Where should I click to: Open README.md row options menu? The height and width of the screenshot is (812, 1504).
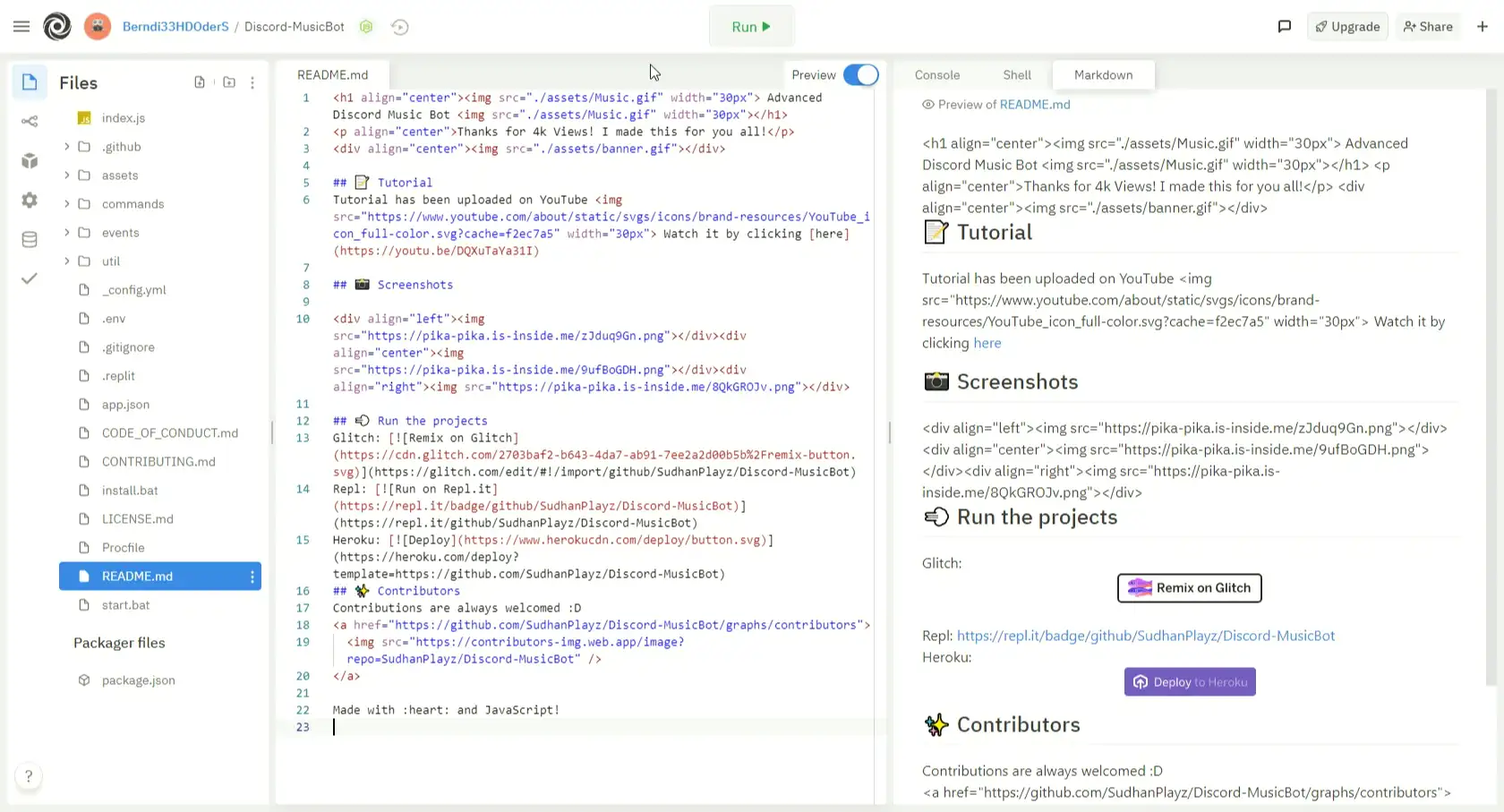tap(252, 577)
